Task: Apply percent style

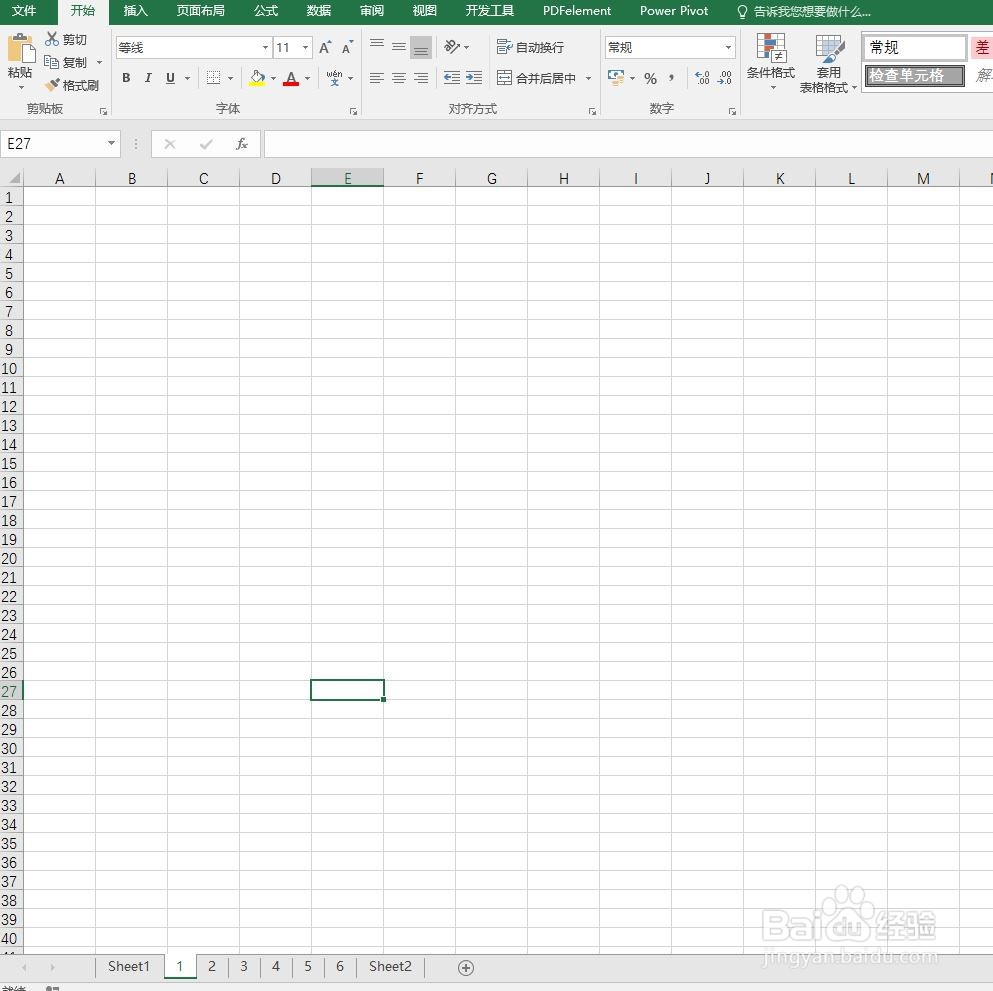Action: click(650, 79)
